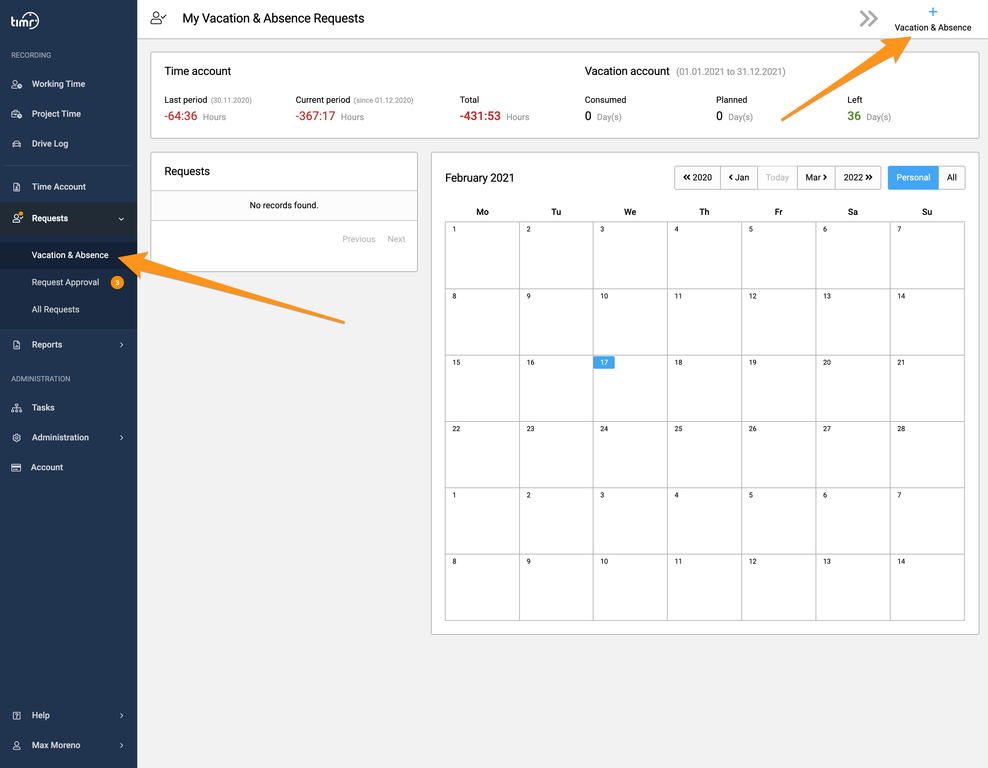Expand the Reports submenu arrow
This screenshot has width=988, height=768.
[122, 345]
